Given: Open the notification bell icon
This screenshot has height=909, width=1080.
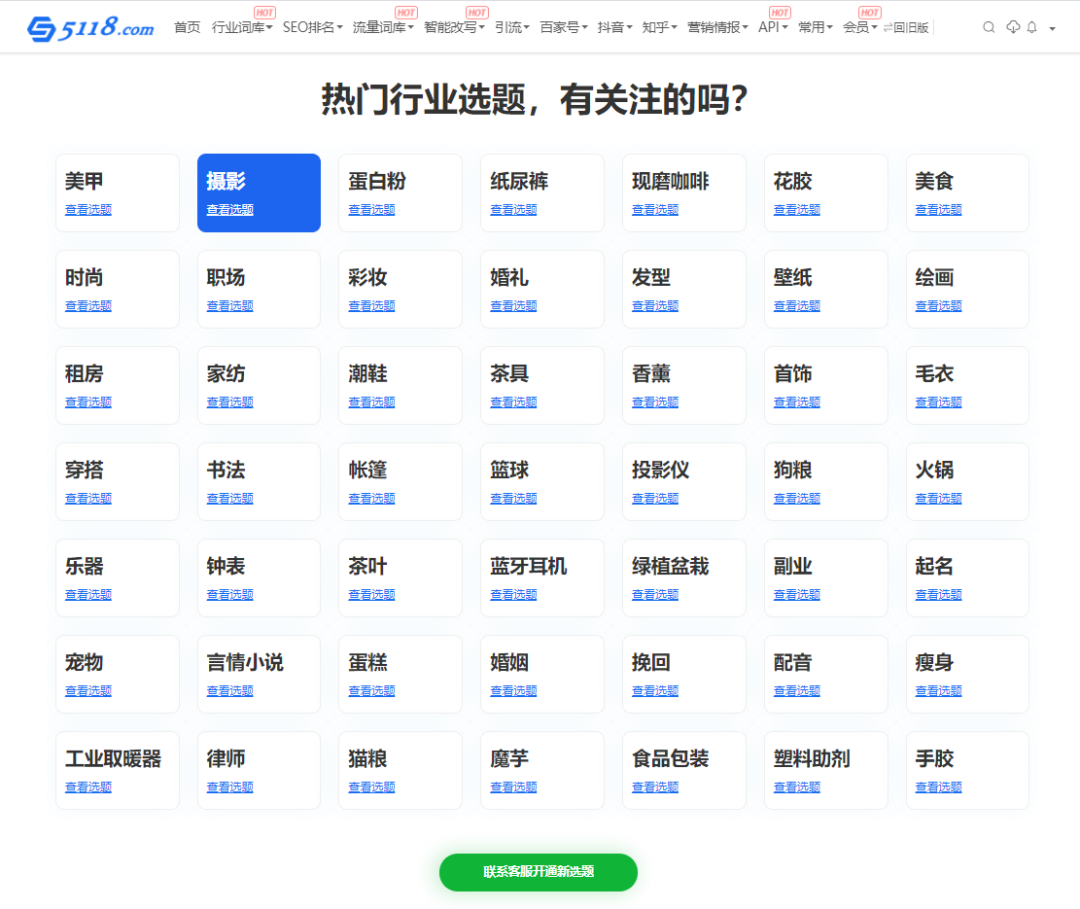Looking at the screenshot, I should 1032,28.
